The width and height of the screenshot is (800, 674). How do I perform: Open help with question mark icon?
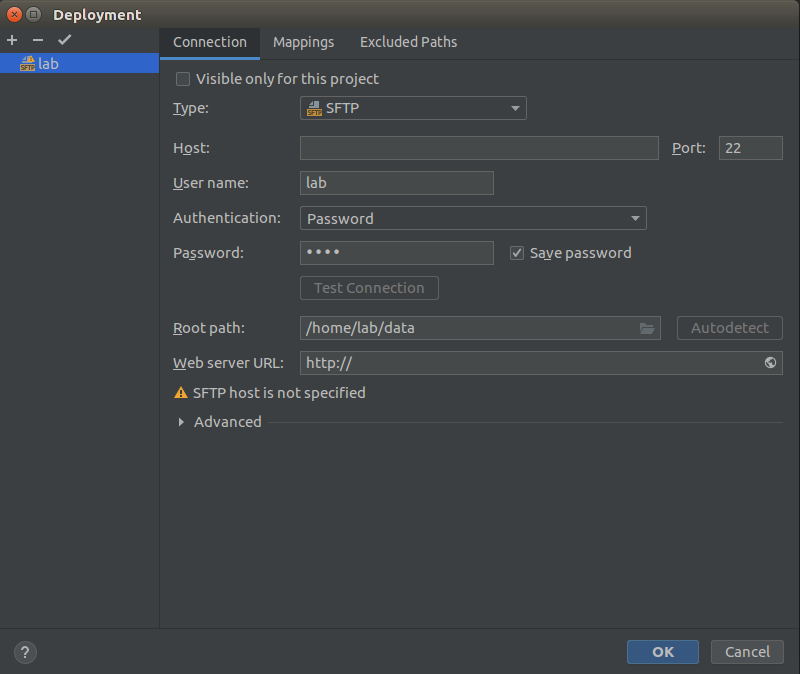25,652
